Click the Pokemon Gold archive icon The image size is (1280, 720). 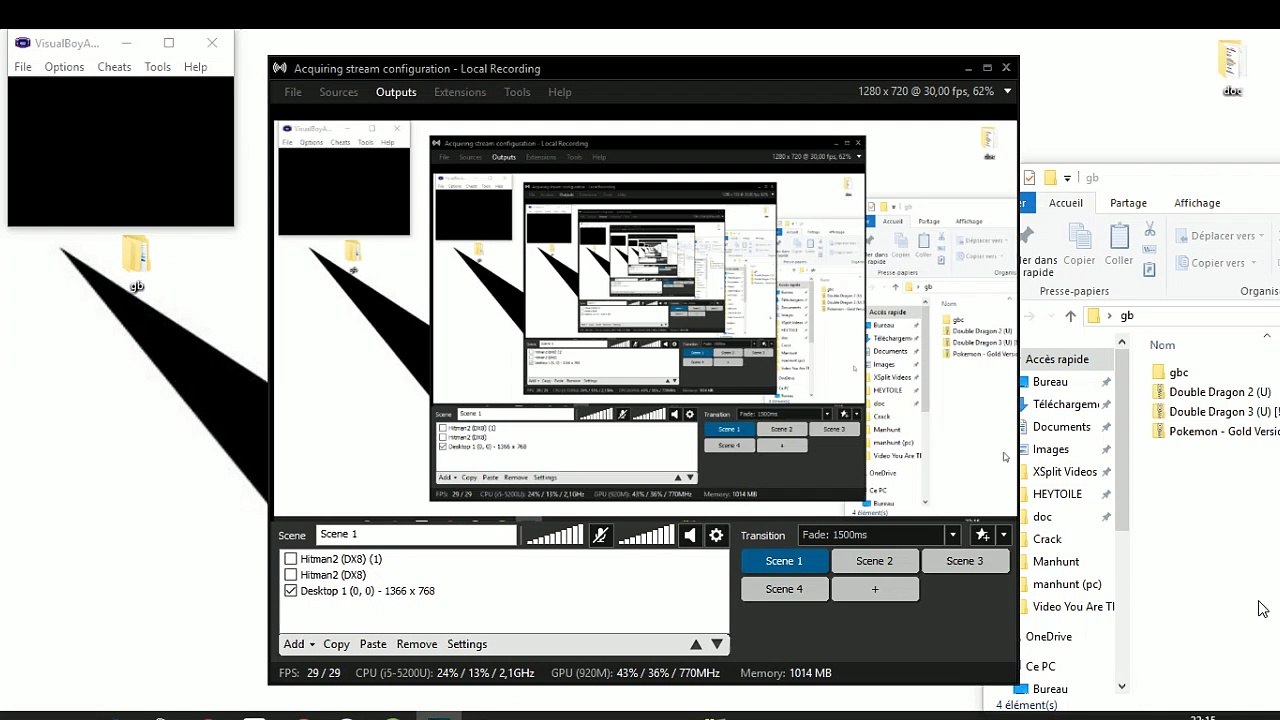click(x=1158, y=431)
